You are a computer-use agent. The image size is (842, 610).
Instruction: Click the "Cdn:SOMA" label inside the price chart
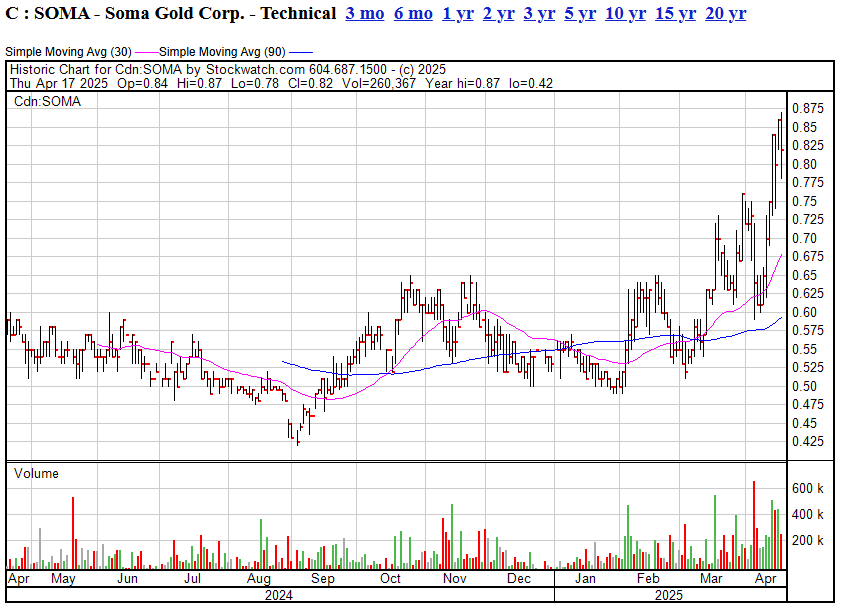(47, 101)
